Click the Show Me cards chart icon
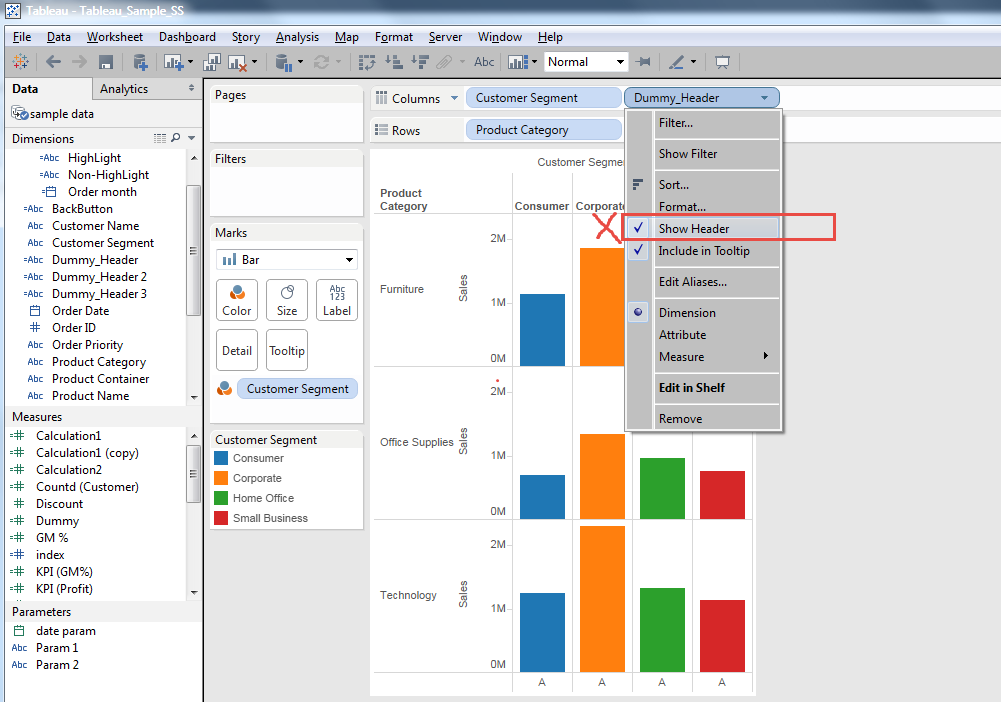Image resolution: width=1001 pixels, height=702 pixels. click(x=518, y=62)
